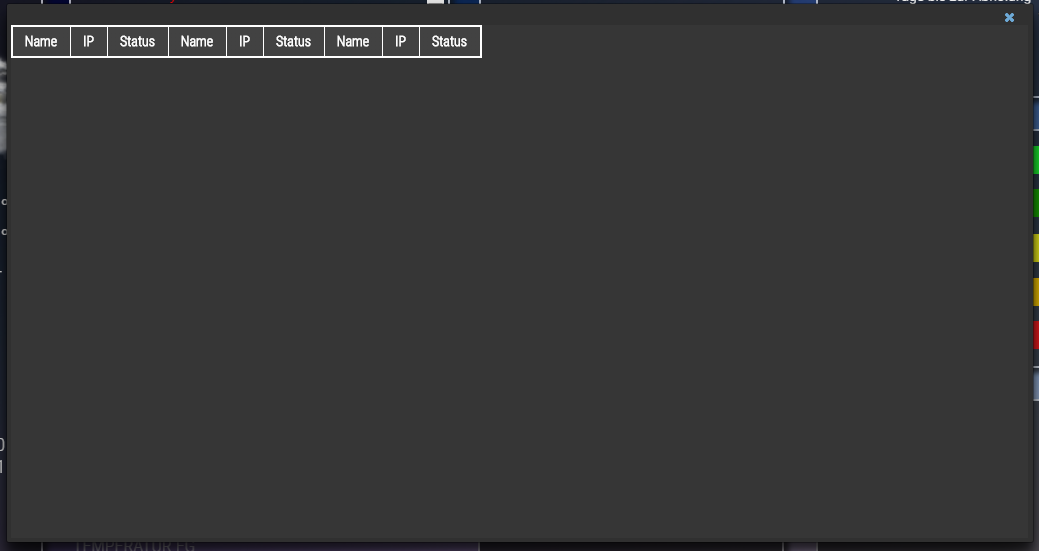Click the light blue bar below the red bar
Image resolution: width=1039 pixels, height=551 pixels.
click(x=1035, y=385)
